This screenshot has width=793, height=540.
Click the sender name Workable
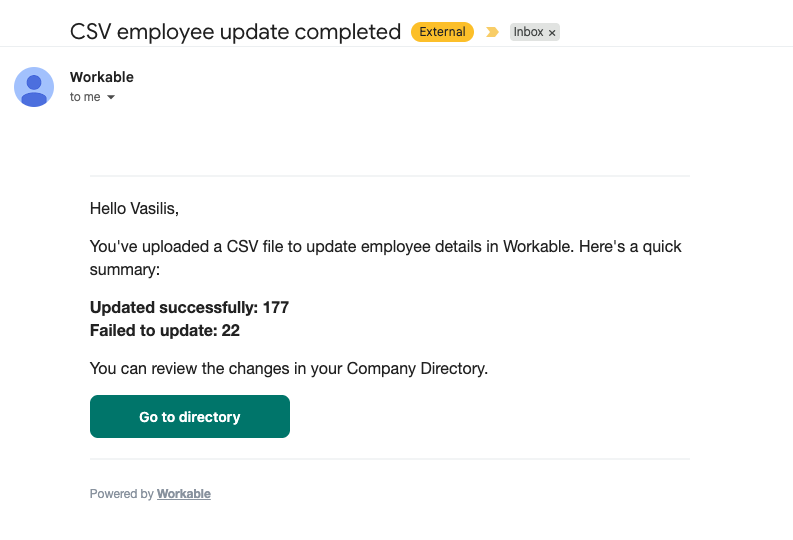pos(102,77)
